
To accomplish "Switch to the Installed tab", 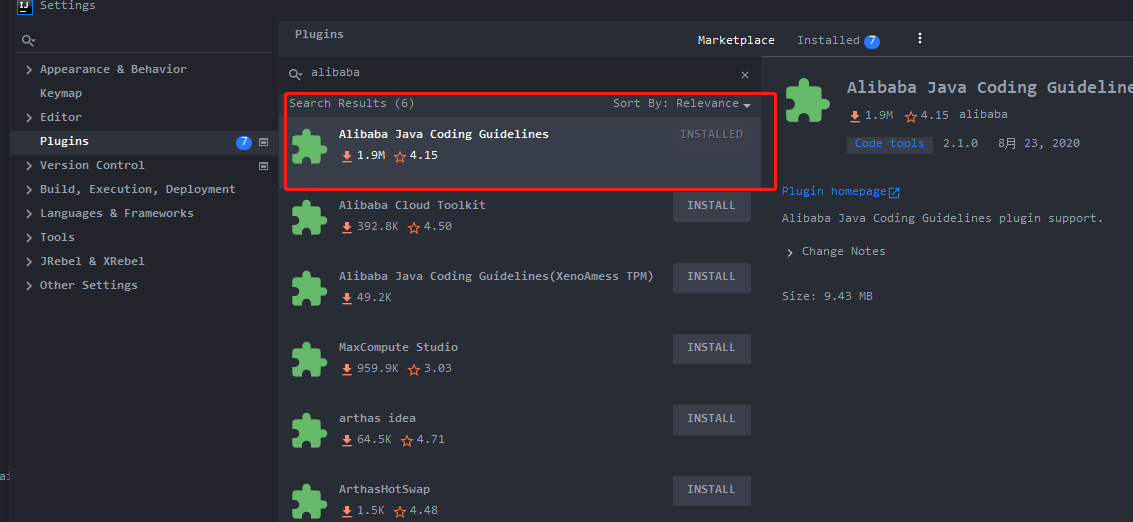I will (x=828, y=40).
